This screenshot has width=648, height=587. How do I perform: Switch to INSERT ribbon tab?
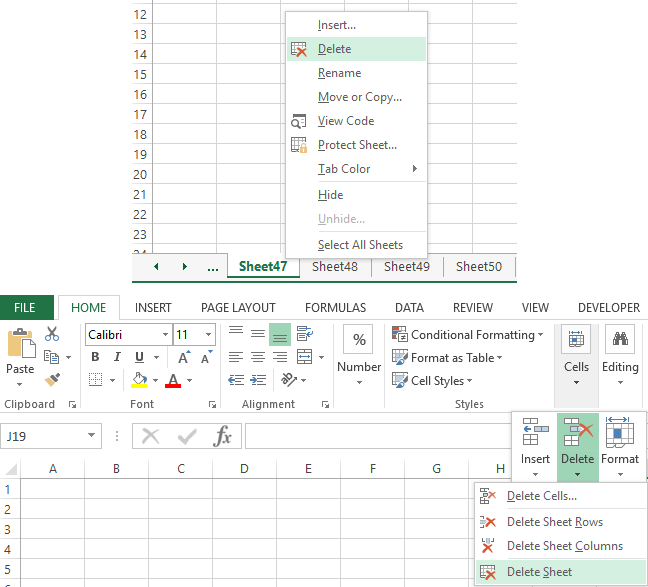click(153, 308)
